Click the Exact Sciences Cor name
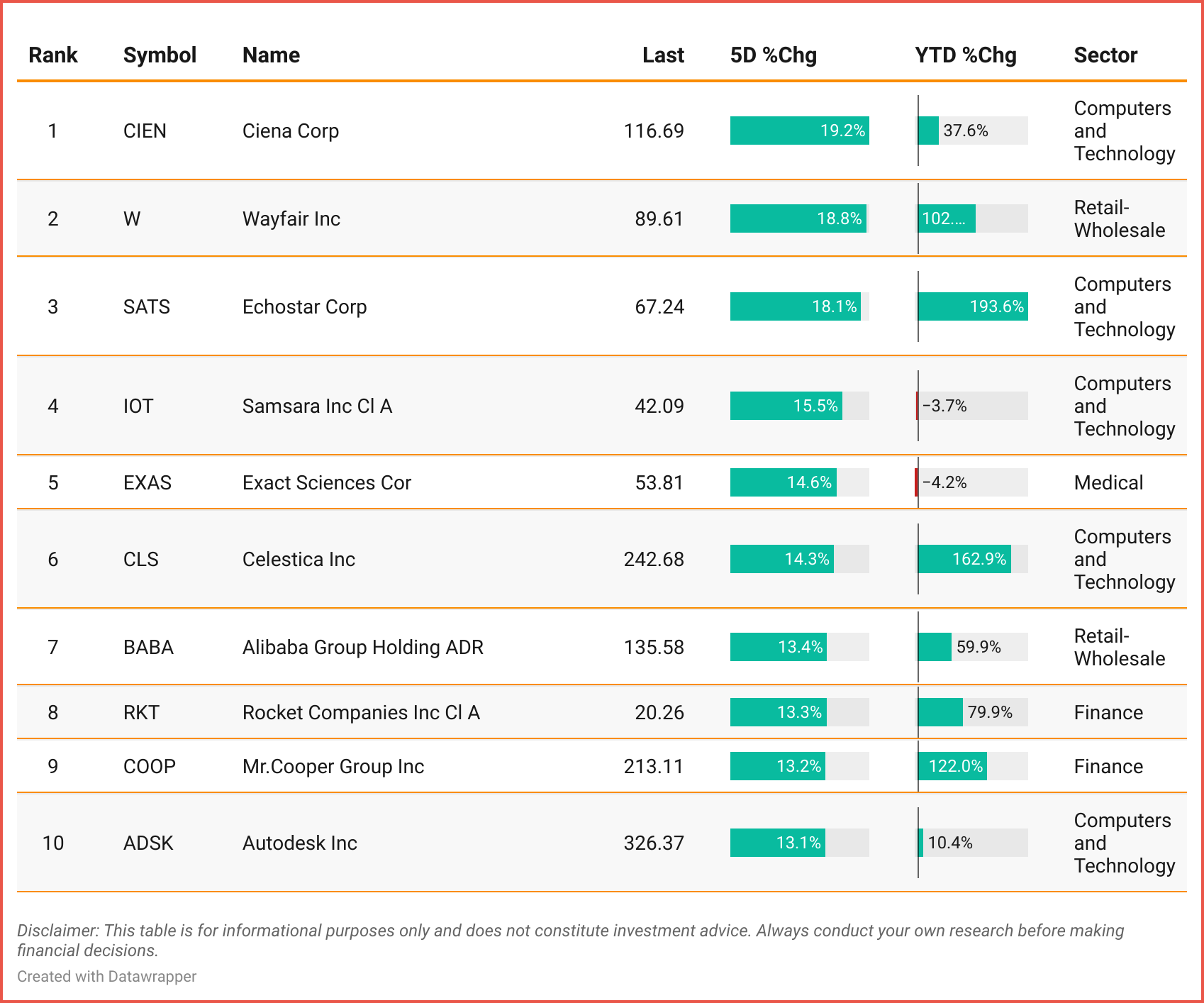Image resolution: width=1204 pixels, height=1003 pixels. point(327,482)
